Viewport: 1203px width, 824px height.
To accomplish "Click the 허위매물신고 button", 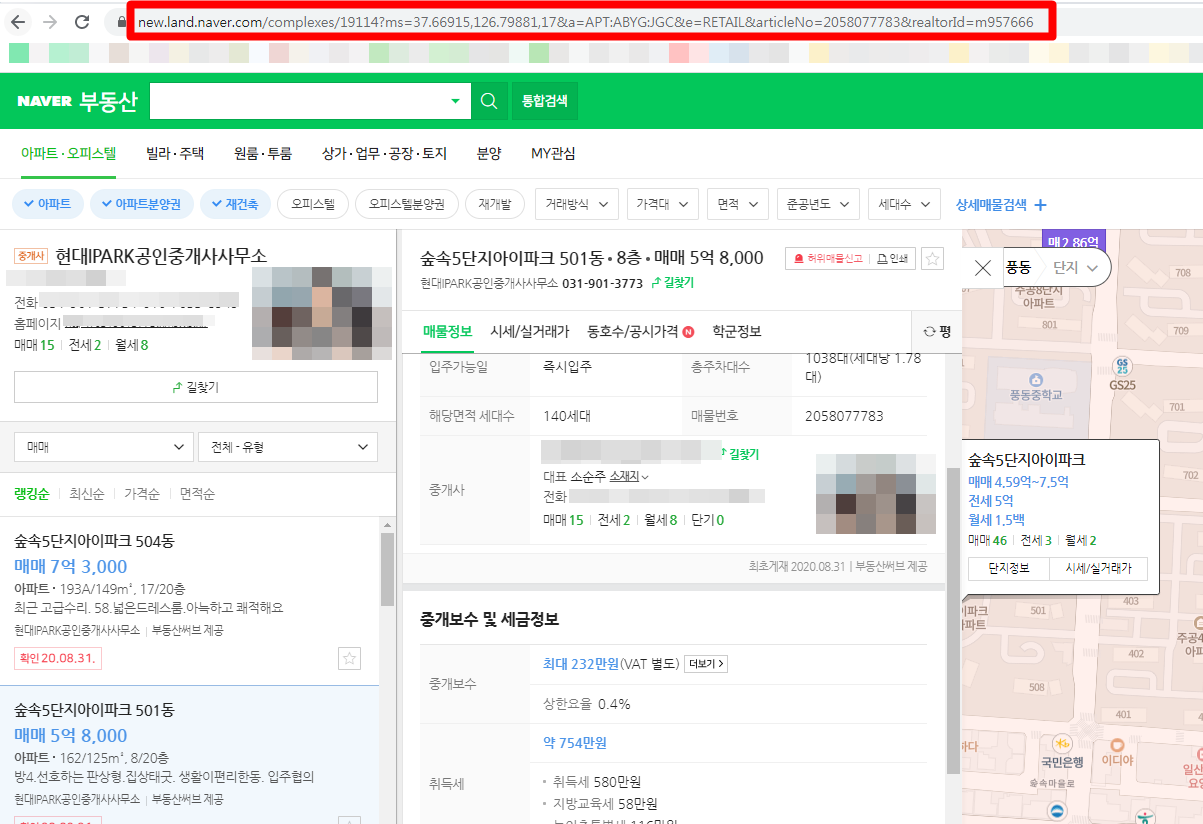I will pos(826,259).
